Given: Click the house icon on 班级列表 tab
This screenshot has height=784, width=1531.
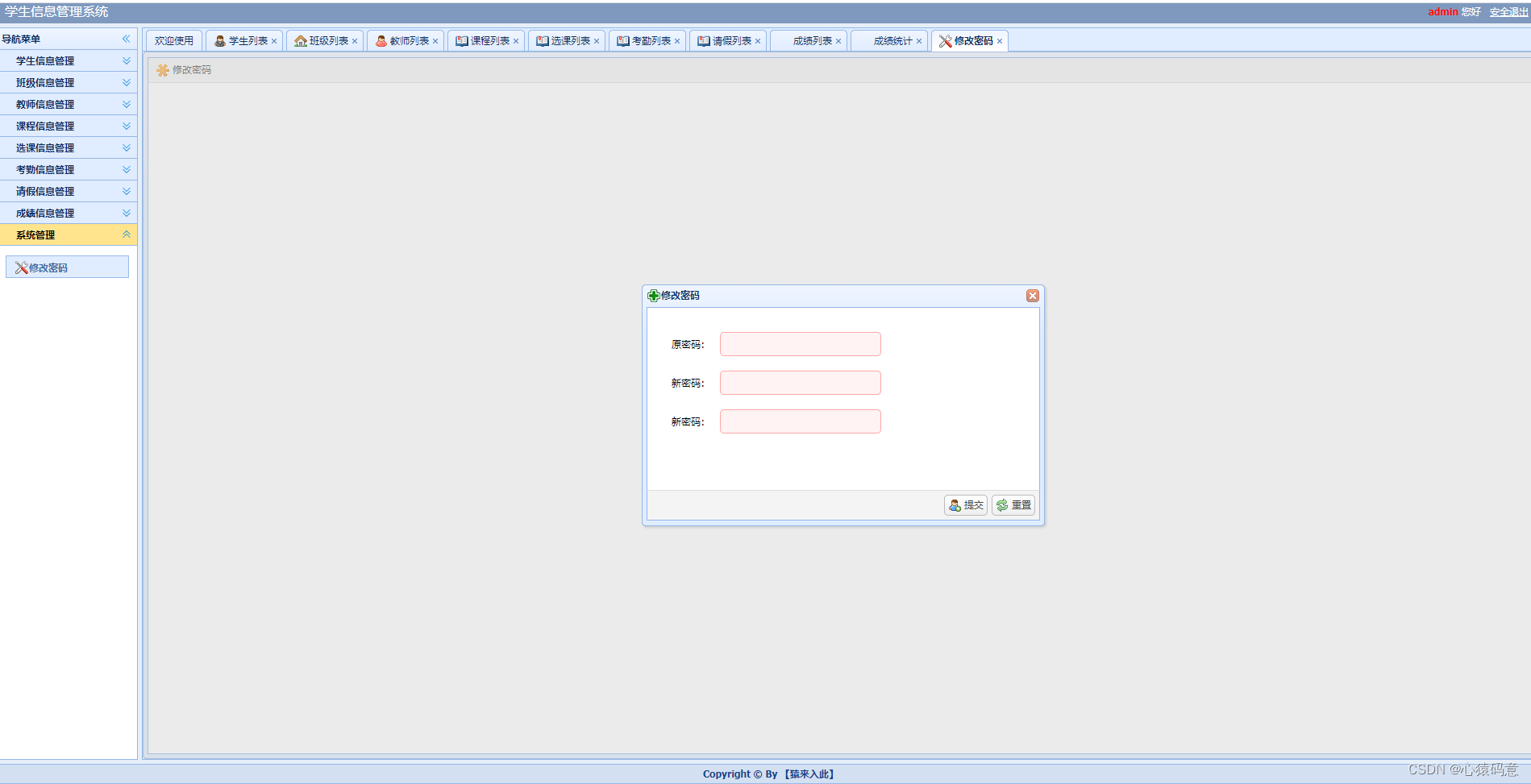Looking at the screenshot, I should coord(299,40).
